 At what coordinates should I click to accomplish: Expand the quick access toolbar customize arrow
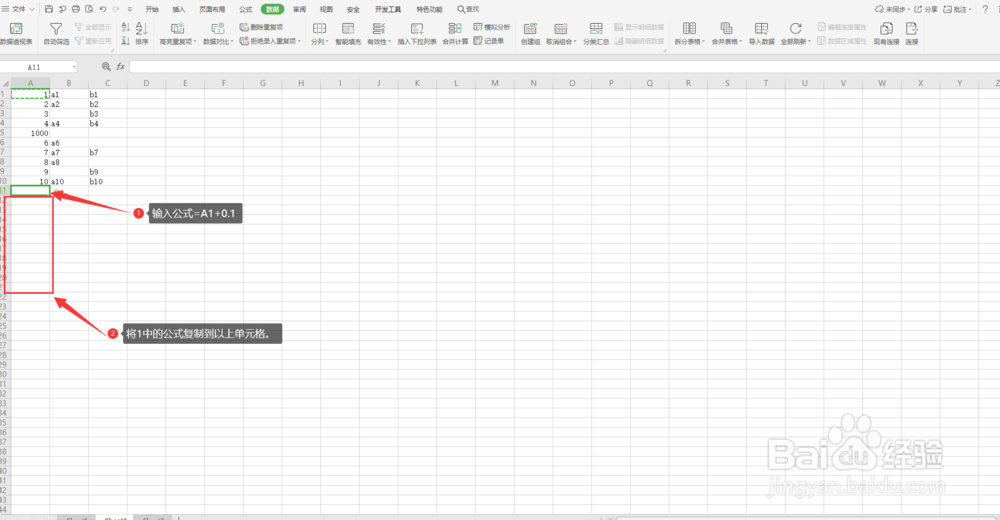coord(130,9)
